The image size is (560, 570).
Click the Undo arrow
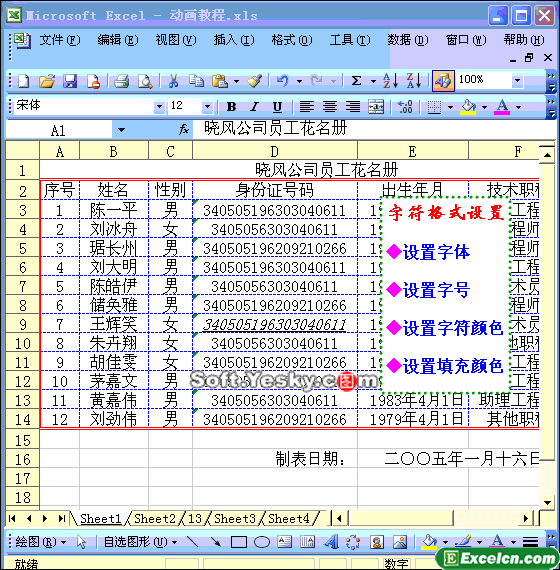(283, 81)
